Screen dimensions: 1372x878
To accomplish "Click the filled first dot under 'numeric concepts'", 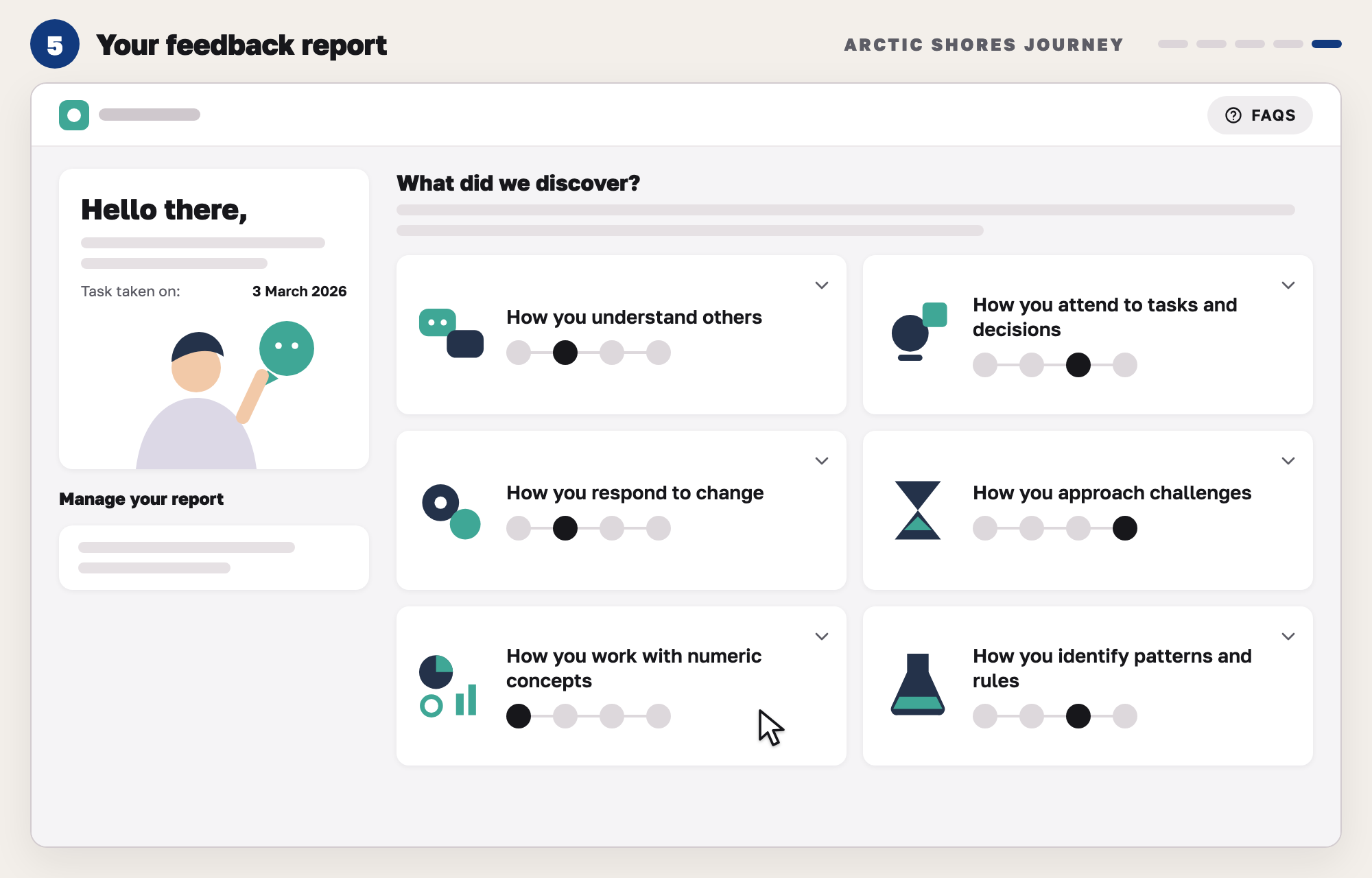I will (x=519, y=716).
